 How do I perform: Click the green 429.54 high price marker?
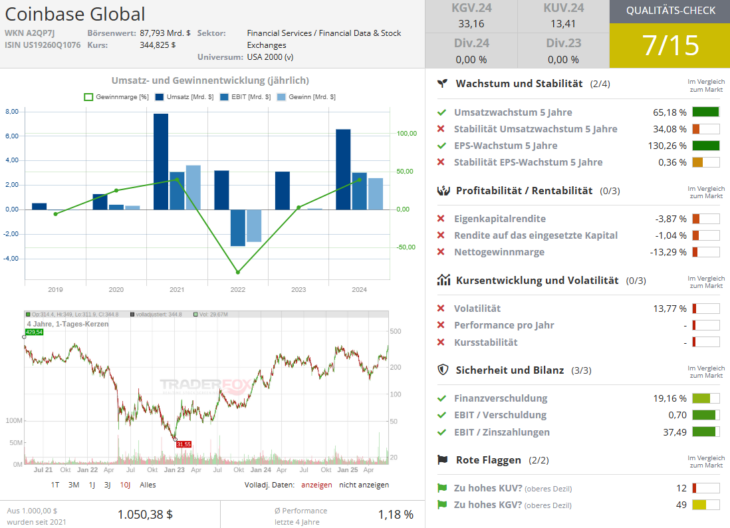pyautogui.click(x=34, y=332)
